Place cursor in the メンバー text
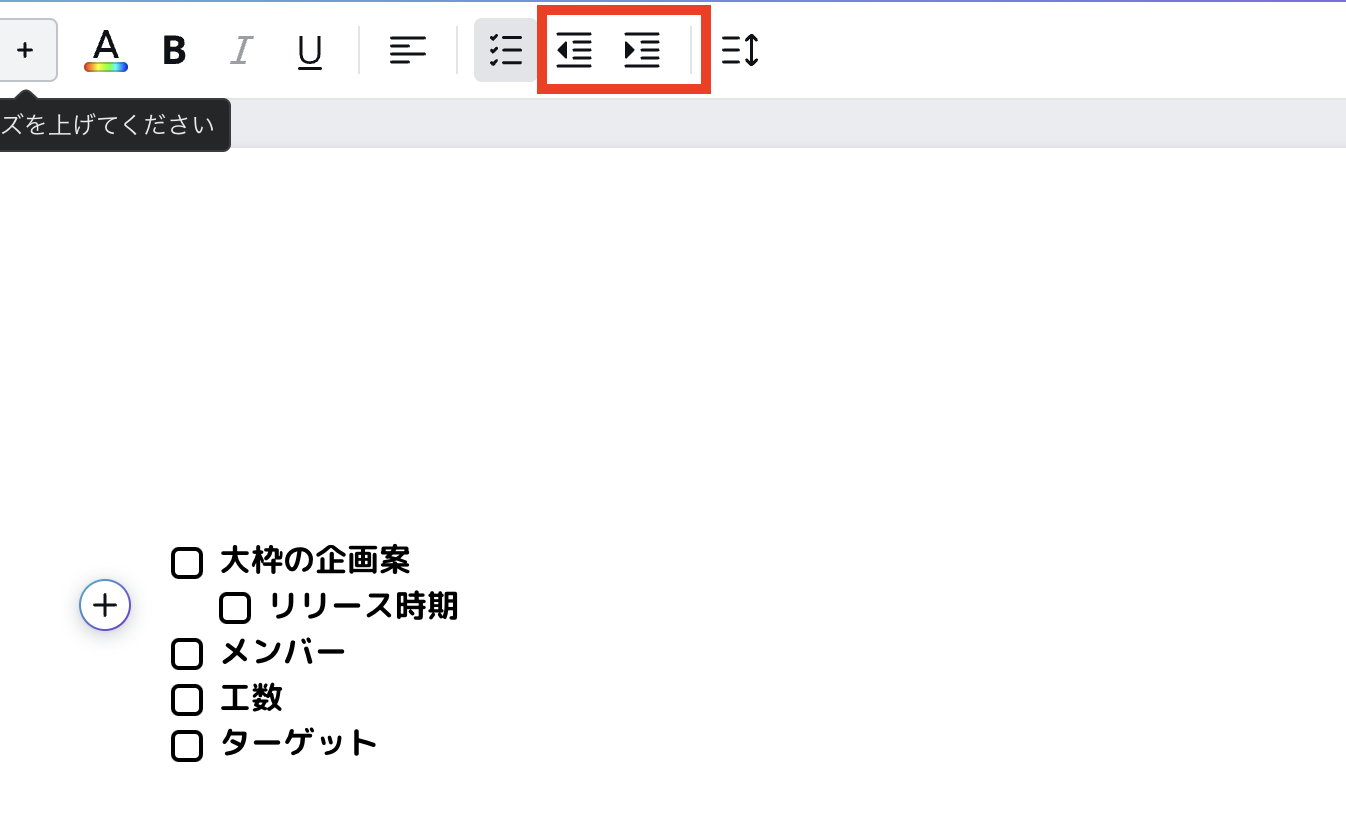 point(283,653)
